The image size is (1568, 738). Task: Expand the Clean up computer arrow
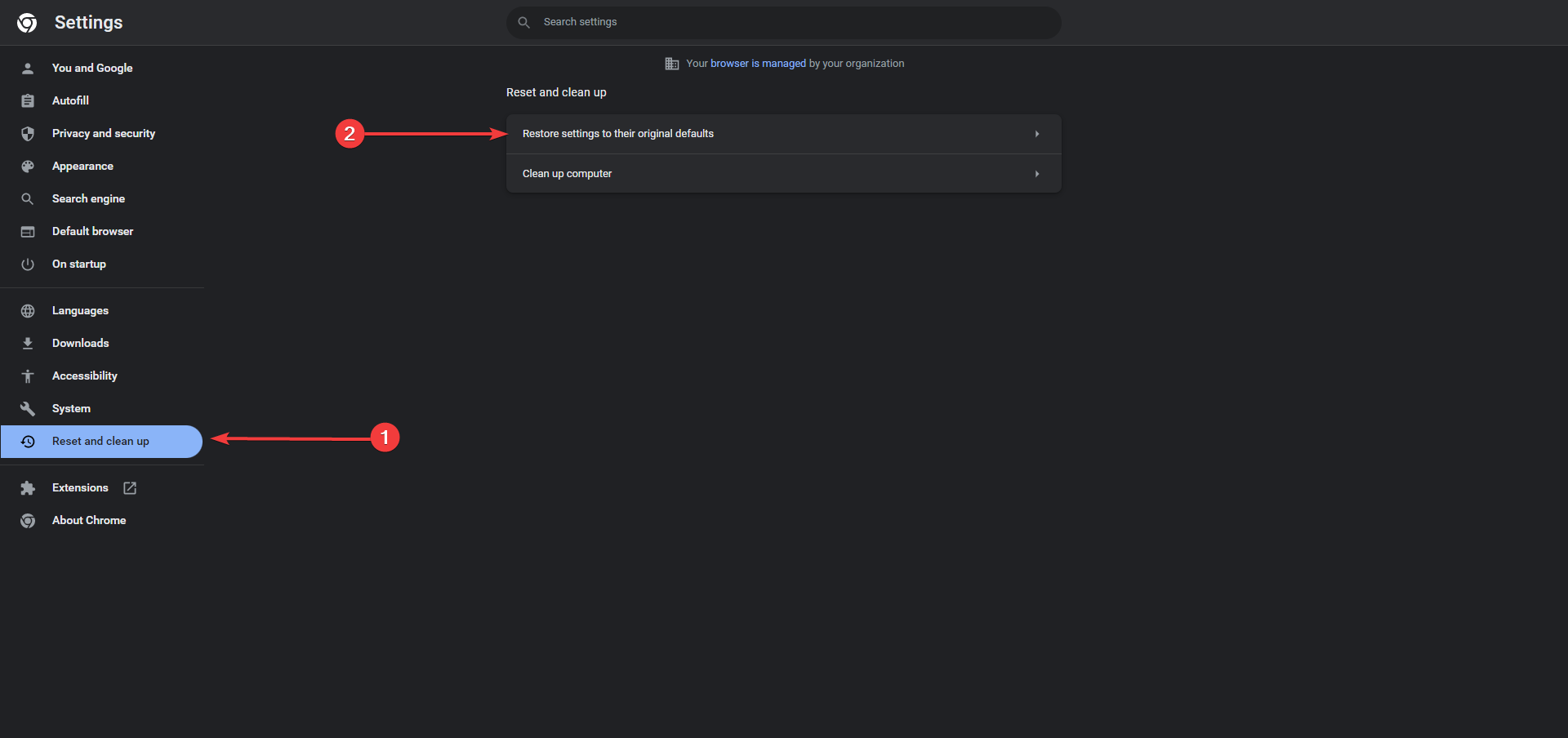tap(1037, 174)
